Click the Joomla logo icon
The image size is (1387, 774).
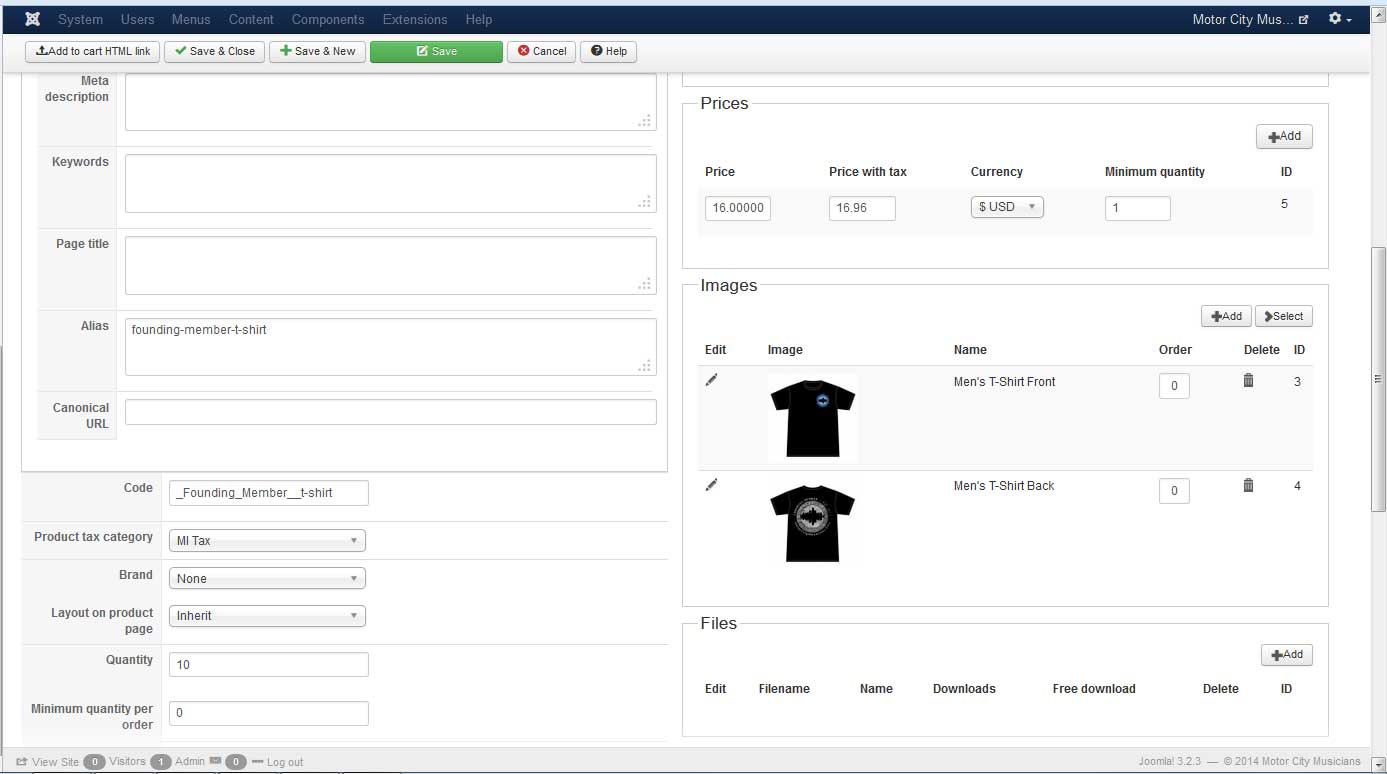point(32,19)
